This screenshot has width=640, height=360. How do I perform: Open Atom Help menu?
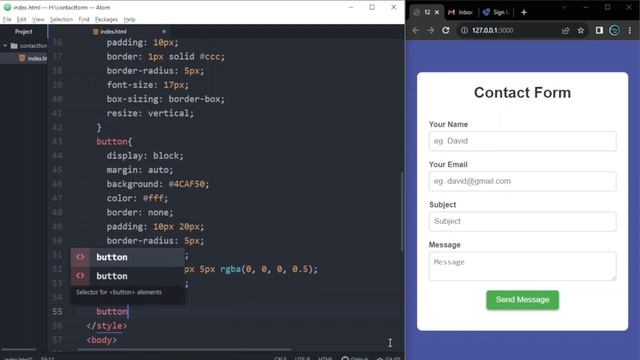129,19
